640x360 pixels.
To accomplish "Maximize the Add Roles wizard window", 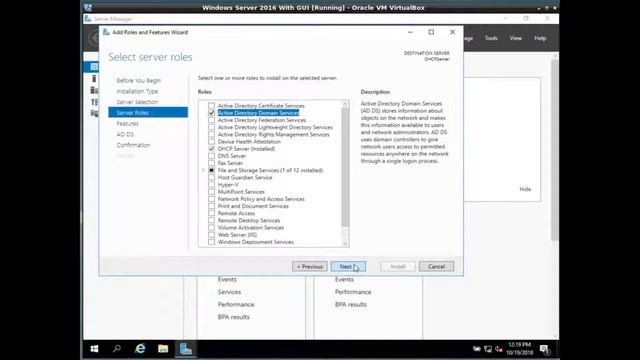I will point(431,32).
